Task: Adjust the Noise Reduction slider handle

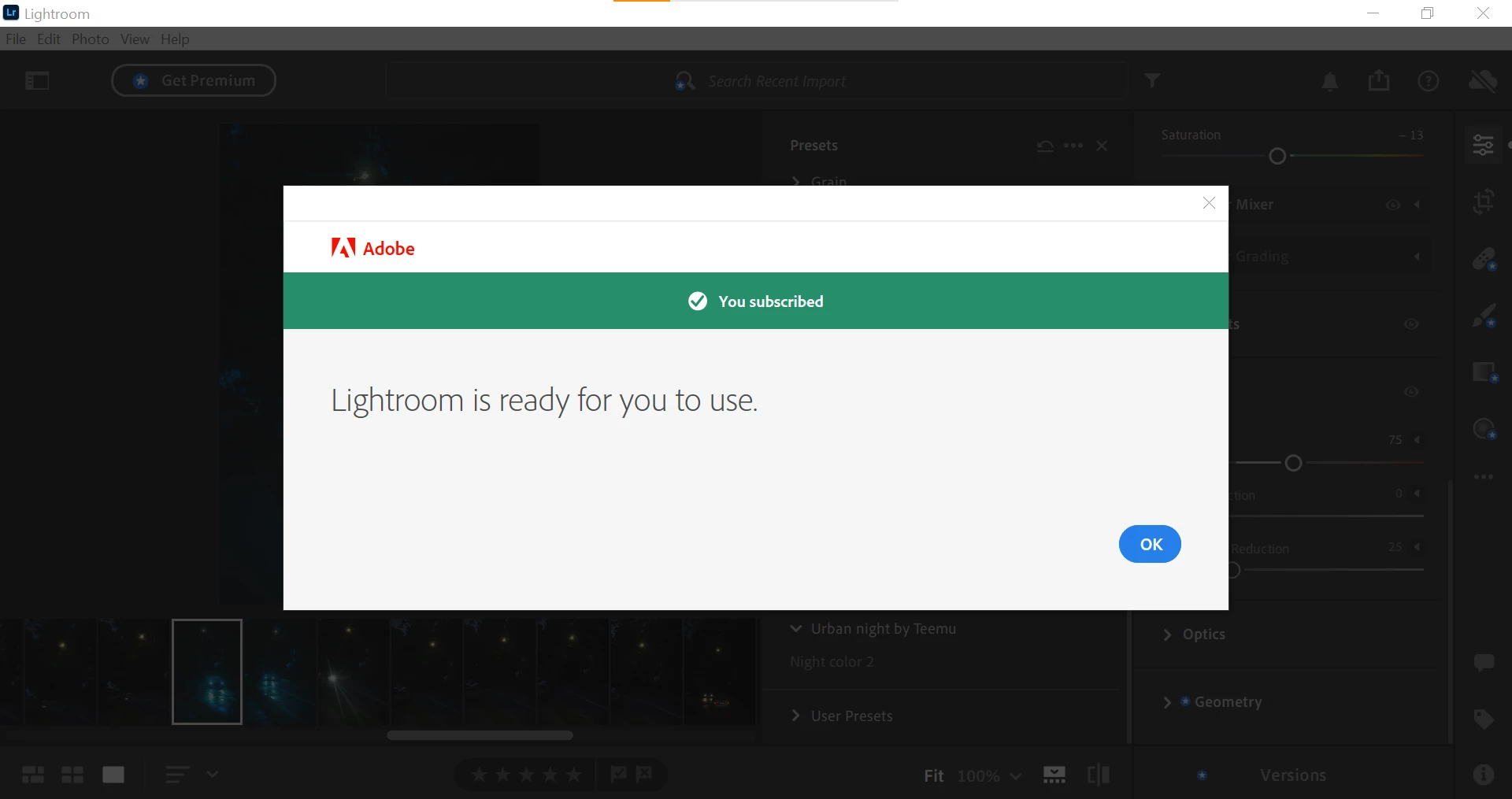Action: [1234, 570]
